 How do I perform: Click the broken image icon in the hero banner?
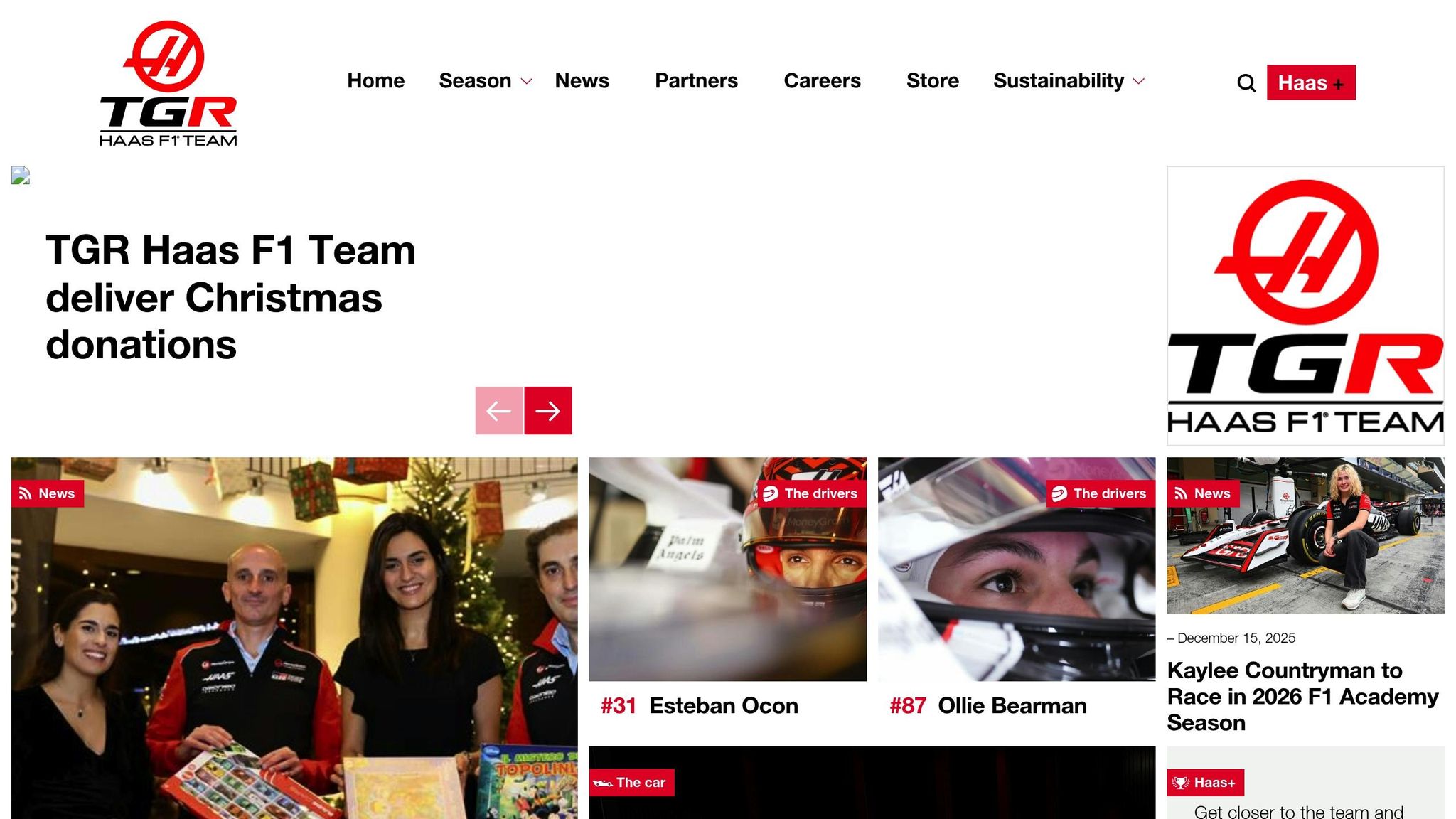point(21,176)
